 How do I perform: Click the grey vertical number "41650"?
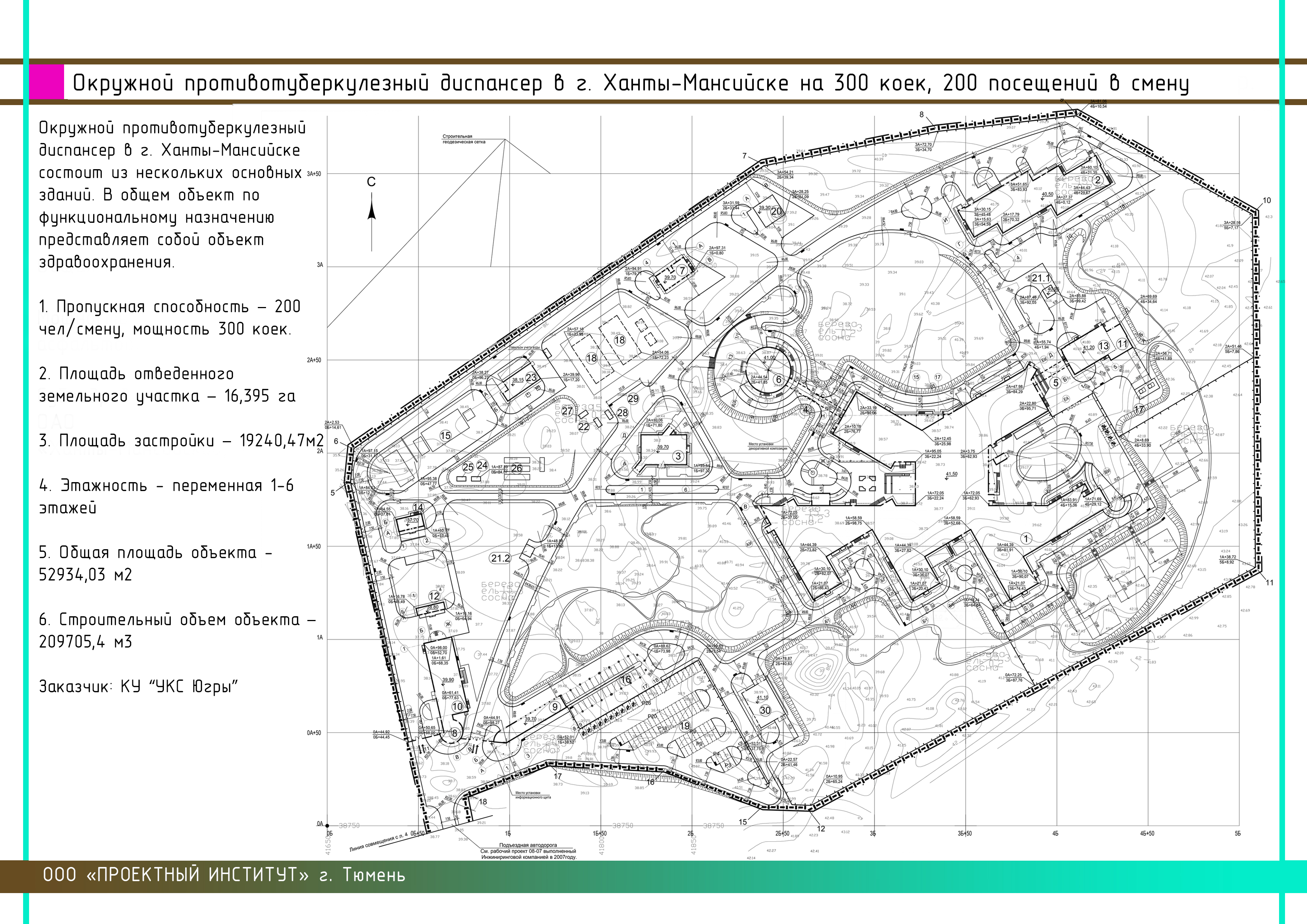[328, 845]
